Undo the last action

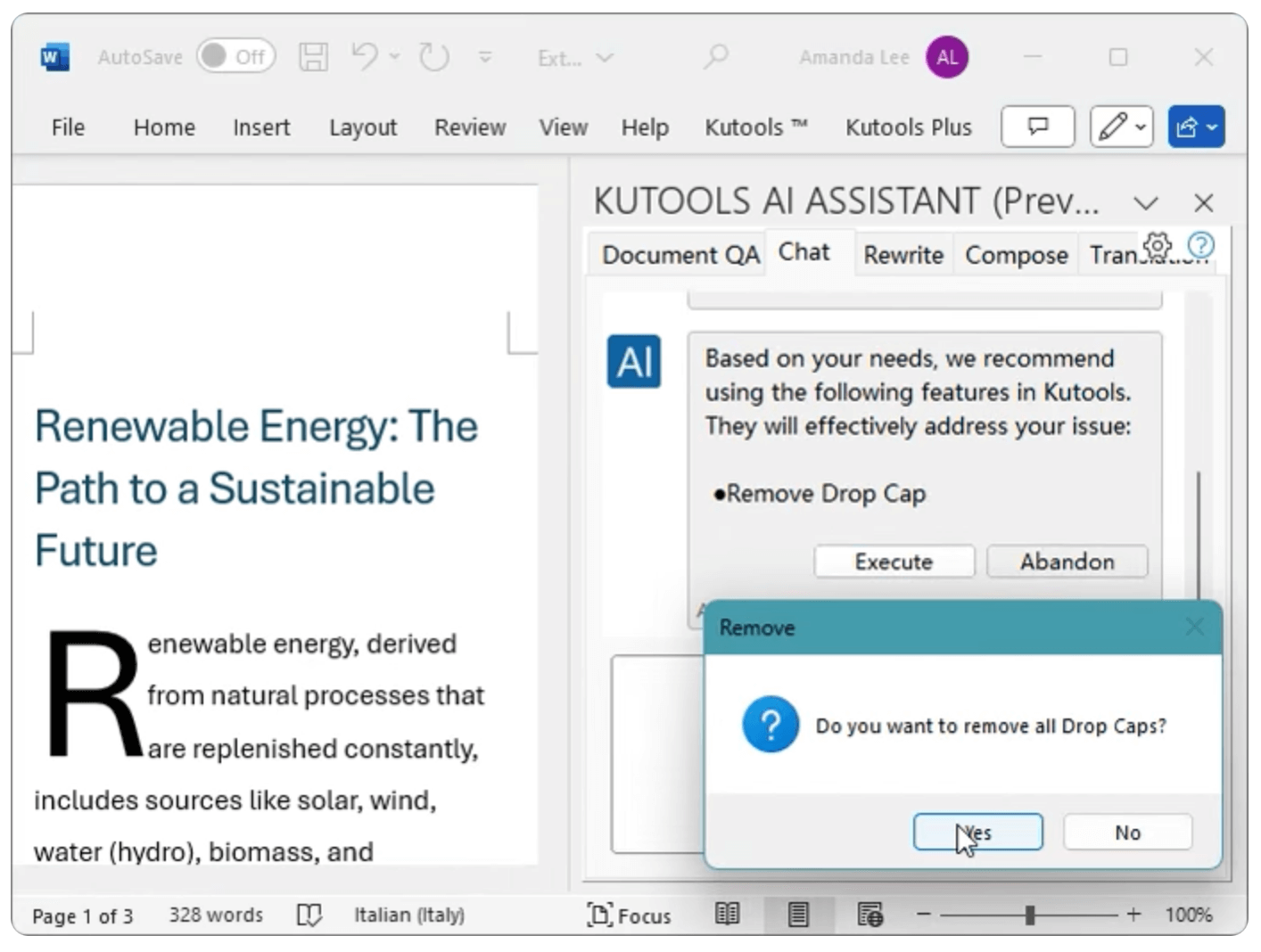(x=364, y=57)
